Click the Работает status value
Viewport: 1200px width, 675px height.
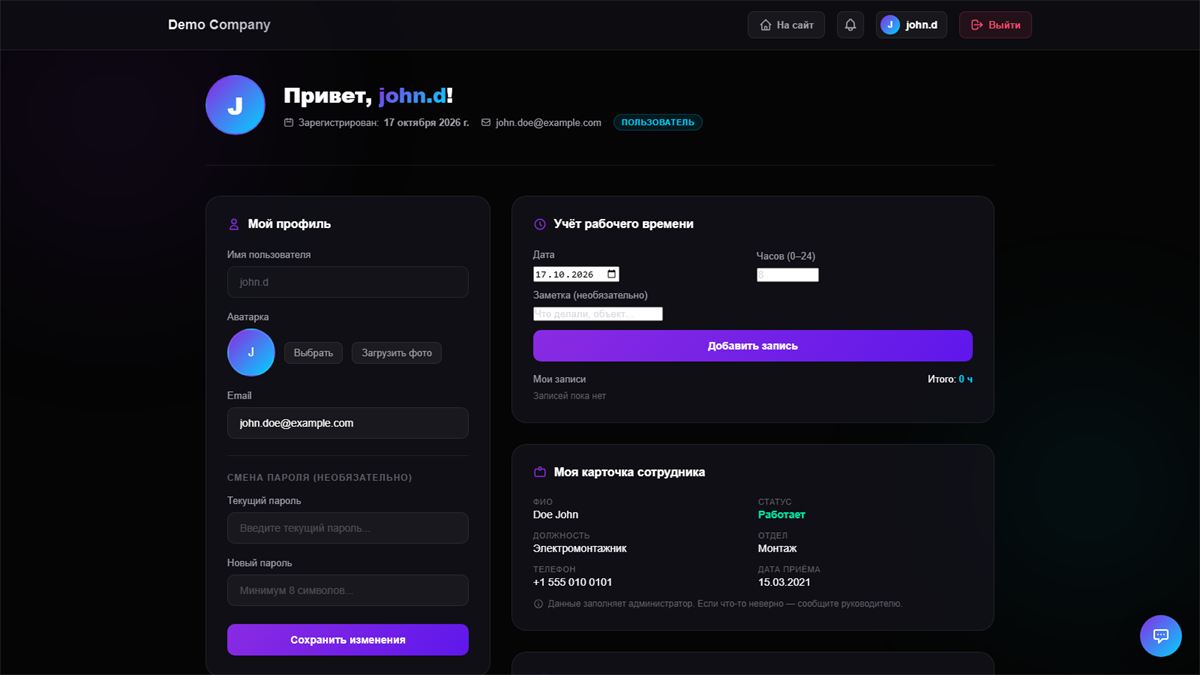point(782,515)
